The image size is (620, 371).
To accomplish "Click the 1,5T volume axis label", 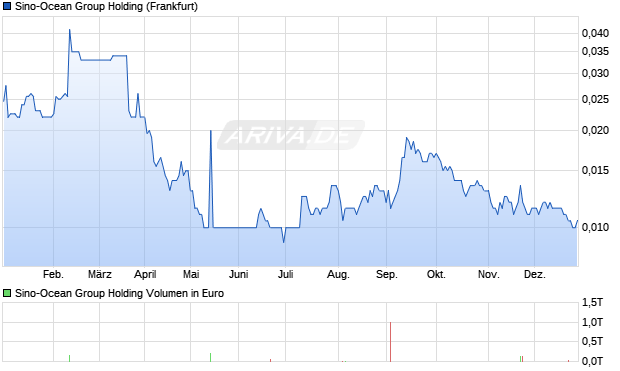I will tap(593, 303).
